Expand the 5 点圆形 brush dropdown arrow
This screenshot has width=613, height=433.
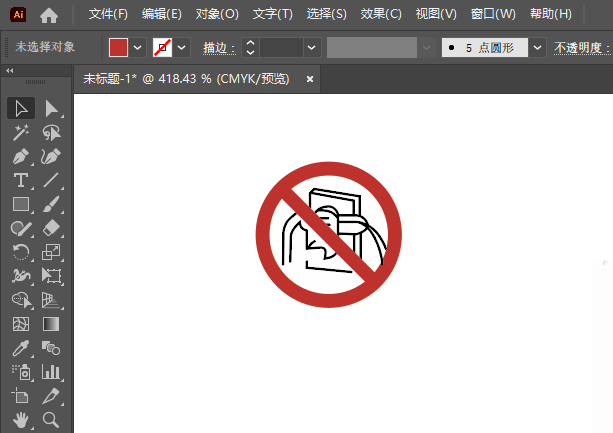coord(538,48)
